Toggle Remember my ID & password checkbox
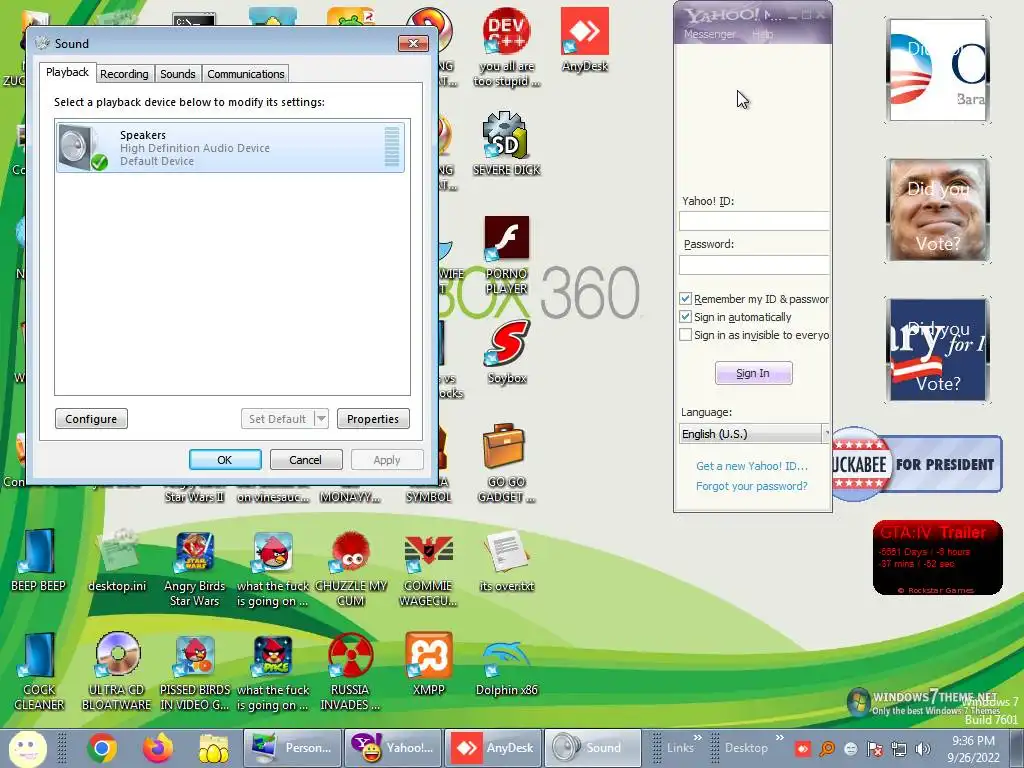The height and width of the screenshot is (768, 1024). (x=685, y=298)
